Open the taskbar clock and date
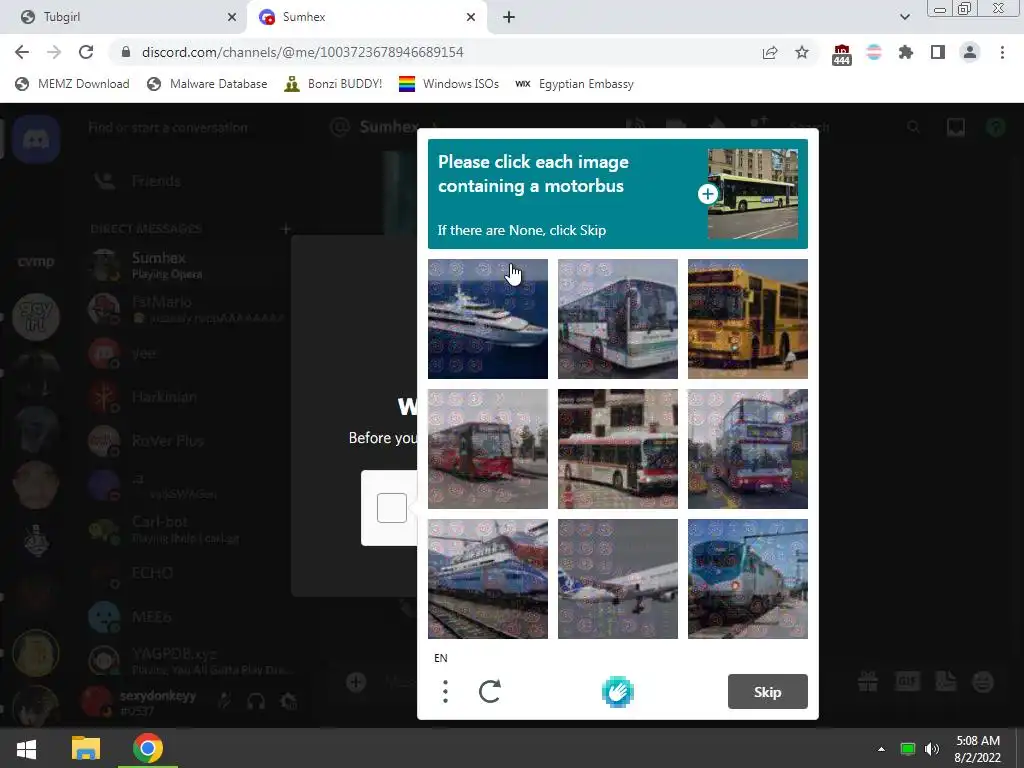Screen dimensions: 1024x768 [978, 749]
